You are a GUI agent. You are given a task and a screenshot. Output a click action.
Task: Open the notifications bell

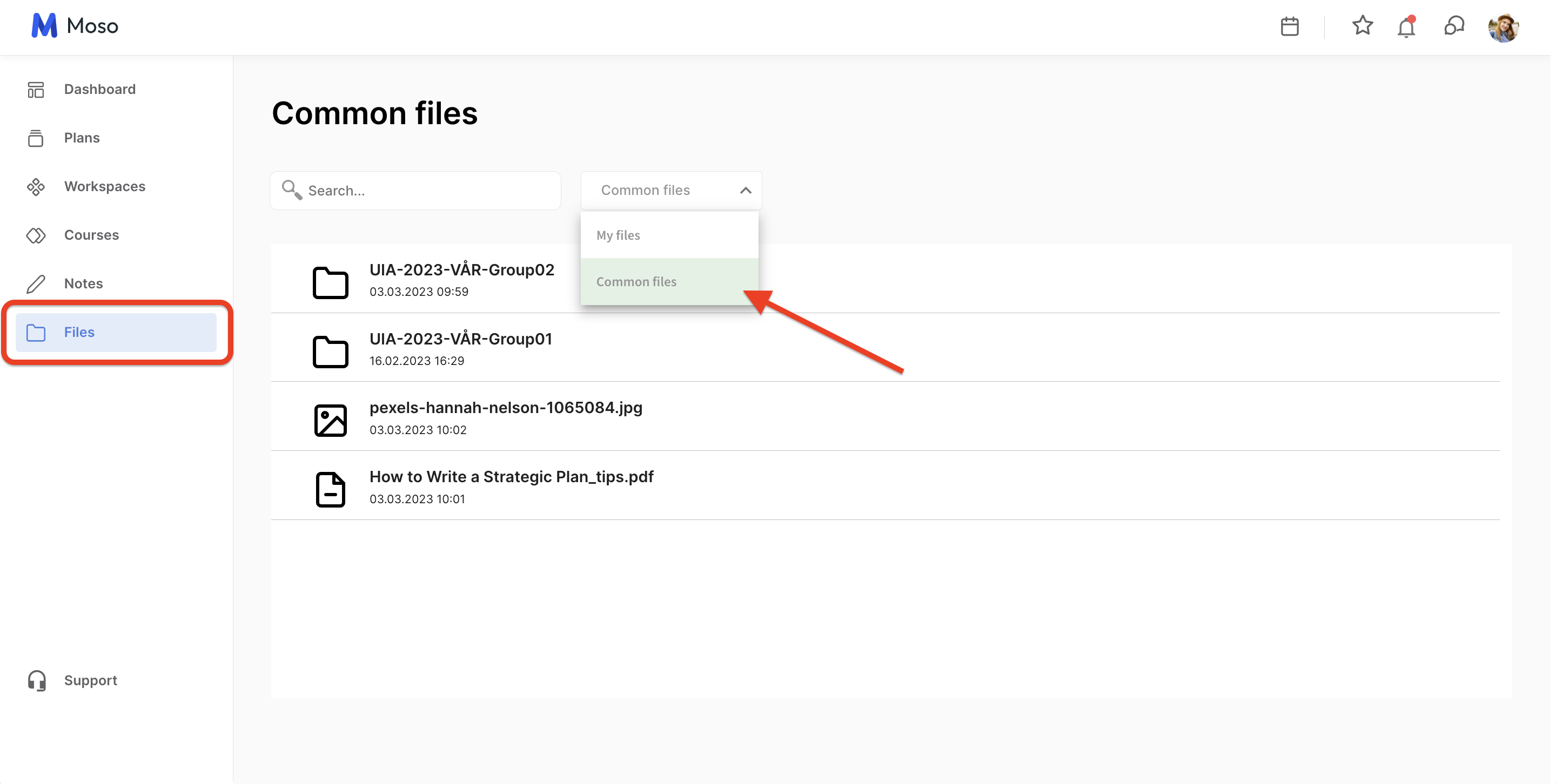(1406, 27)
